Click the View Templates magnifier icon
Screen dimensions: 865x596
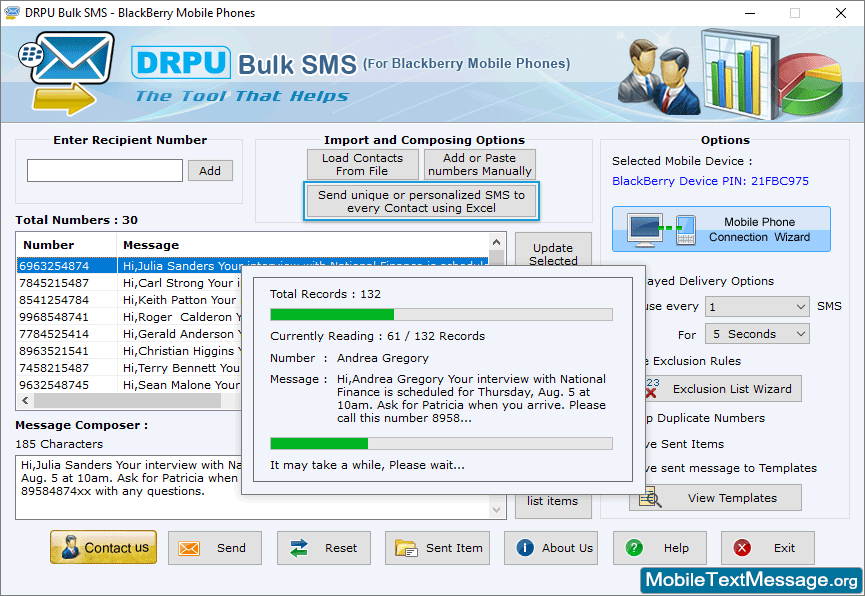(650, 498)
